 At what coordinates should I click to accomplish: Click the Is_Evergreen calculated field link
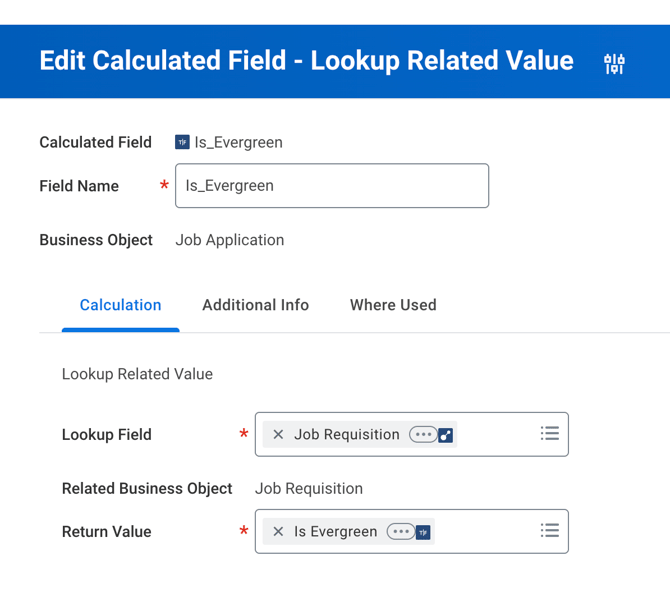tap(238, 142)
